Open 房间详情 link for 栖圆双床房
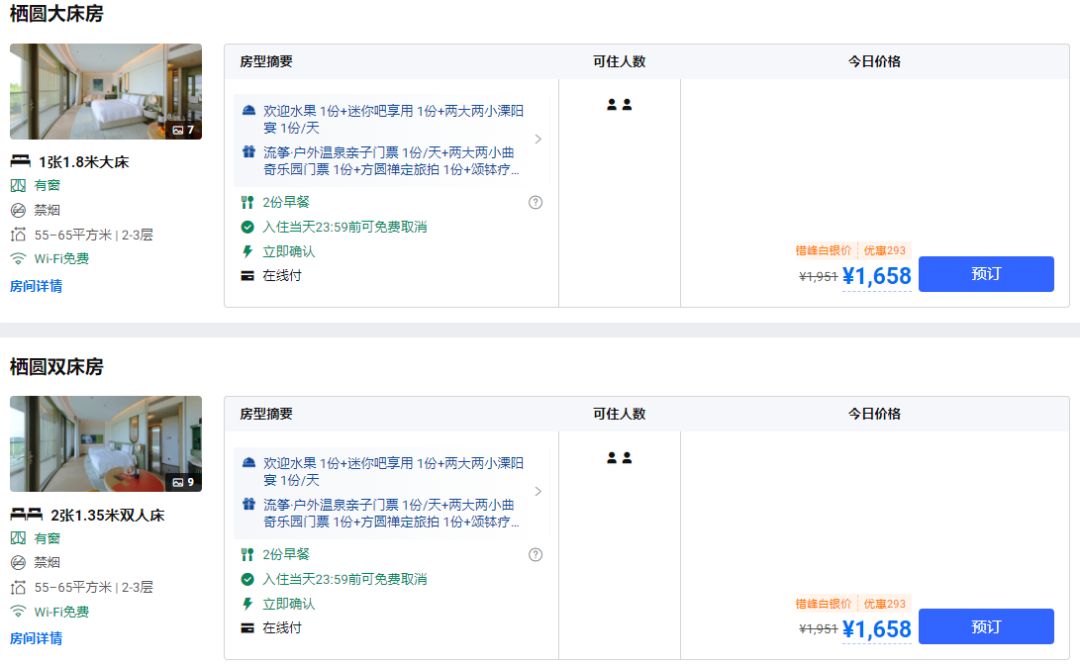 [36, 638]
